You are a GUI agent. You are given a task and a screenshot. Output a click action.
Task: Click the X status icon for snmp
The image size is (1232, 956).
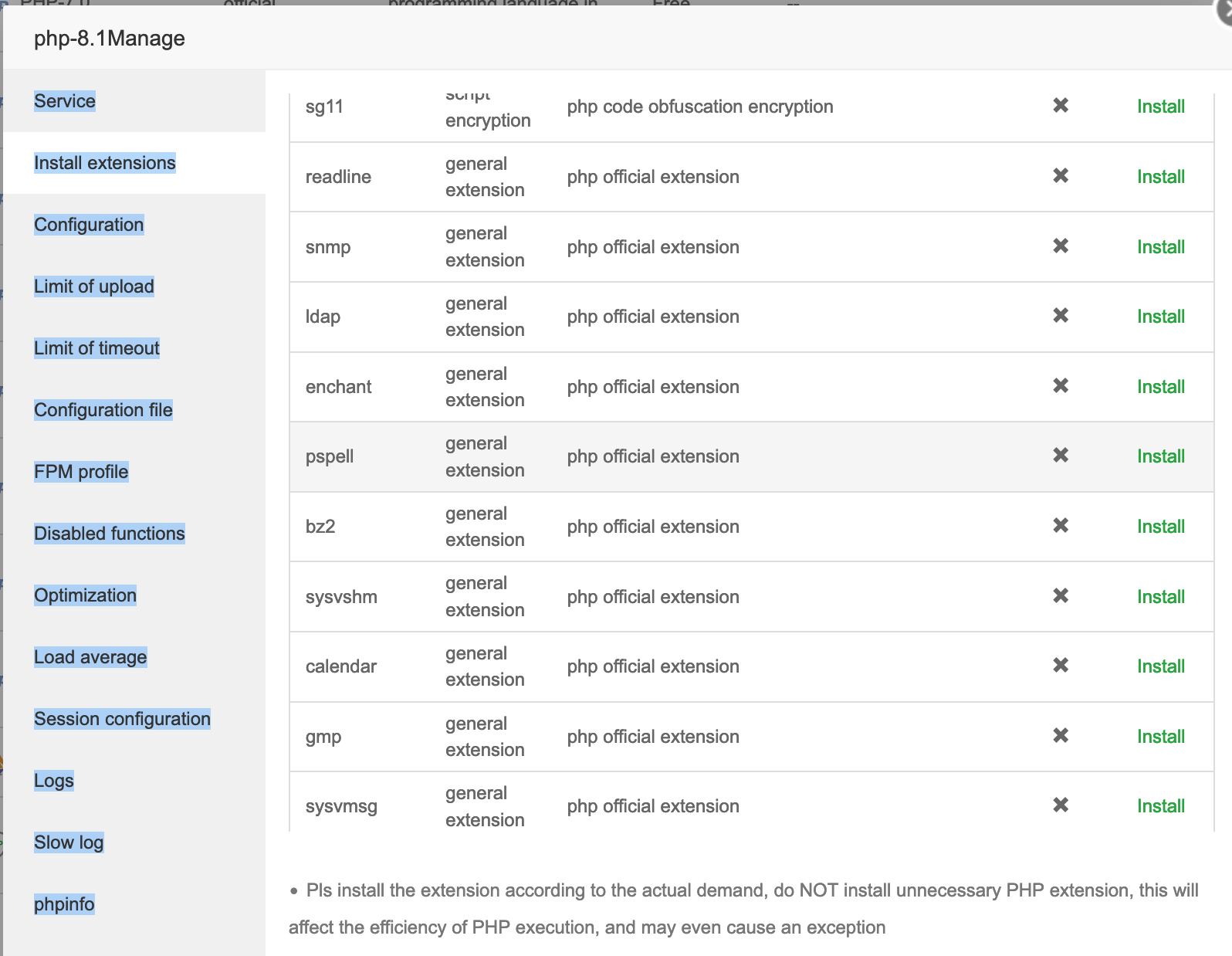(x=1061, y=246)
